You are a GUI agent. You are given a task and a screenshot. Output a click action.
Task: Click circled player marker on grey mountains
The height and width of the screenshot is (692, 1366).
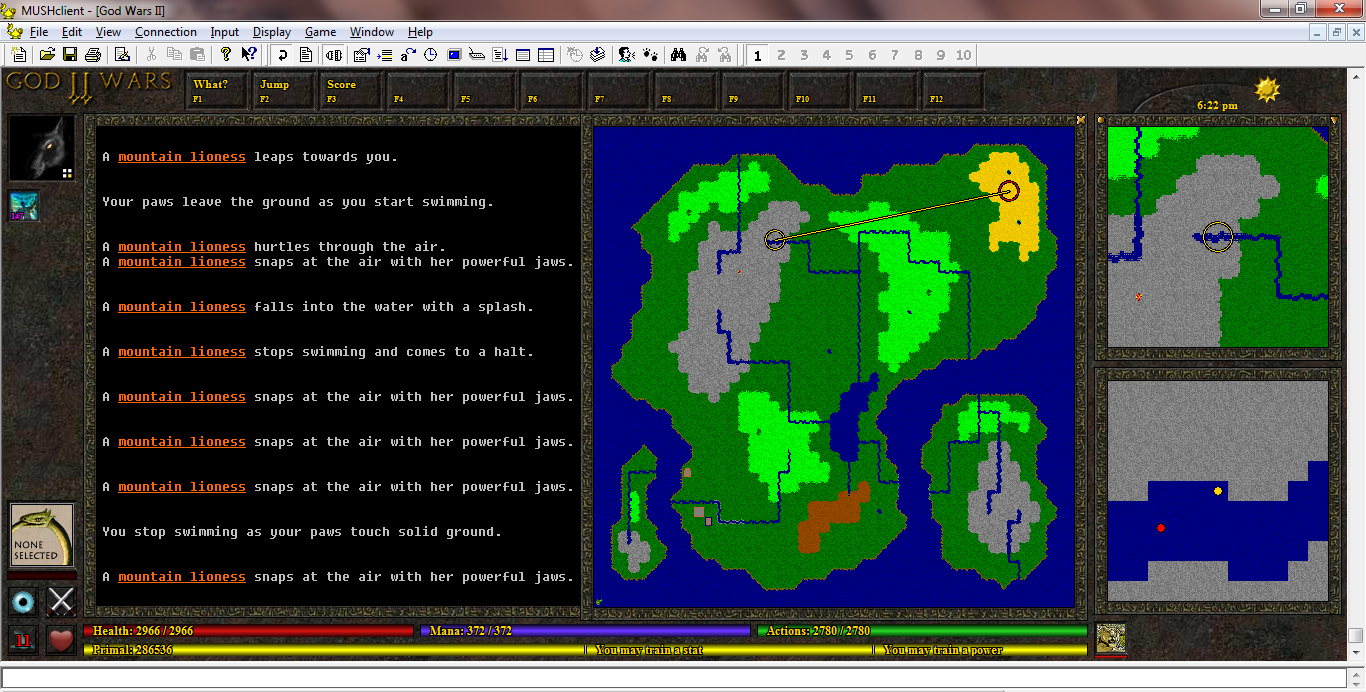pos(774,240)
